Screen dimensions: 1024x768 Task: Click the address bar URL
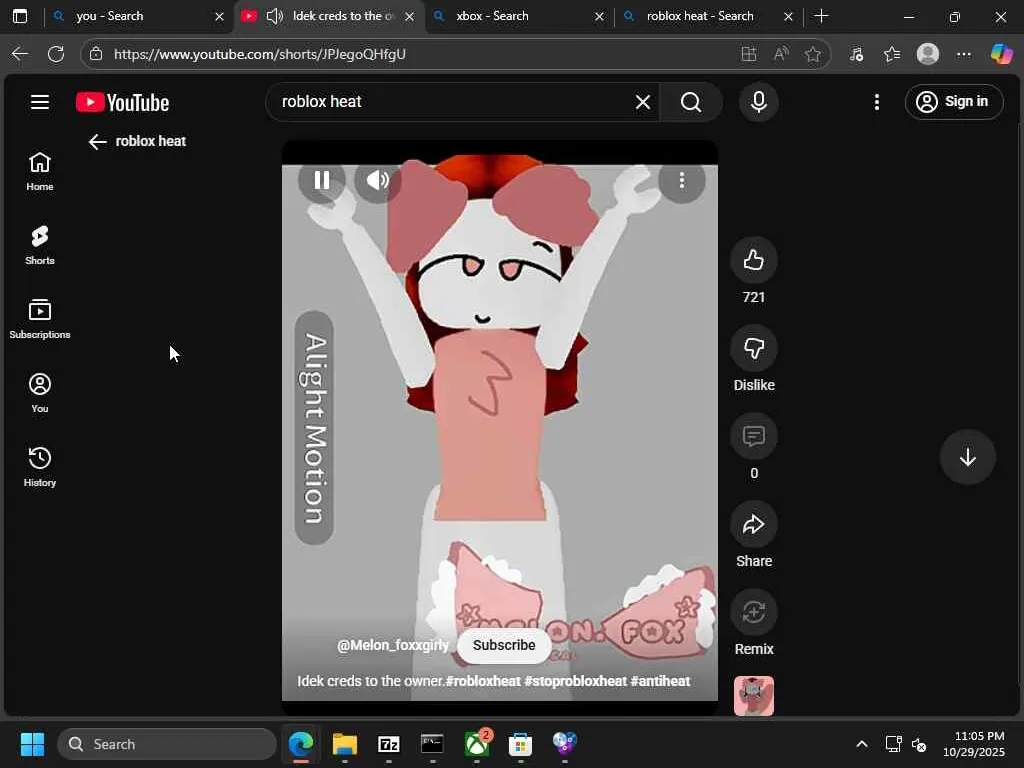tap(260, 54)
